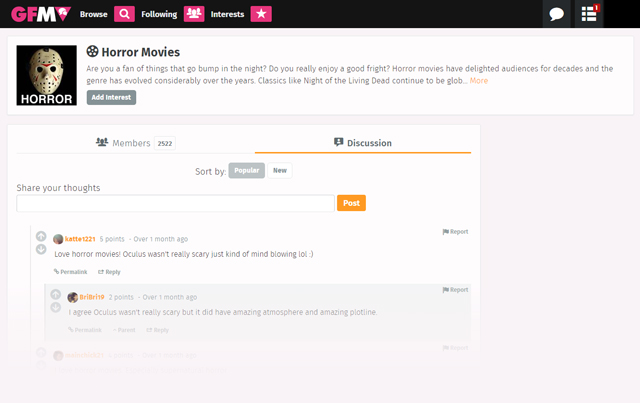Open the chat messages icon
The height and width of the screenshot is (403, 640).
556,14
